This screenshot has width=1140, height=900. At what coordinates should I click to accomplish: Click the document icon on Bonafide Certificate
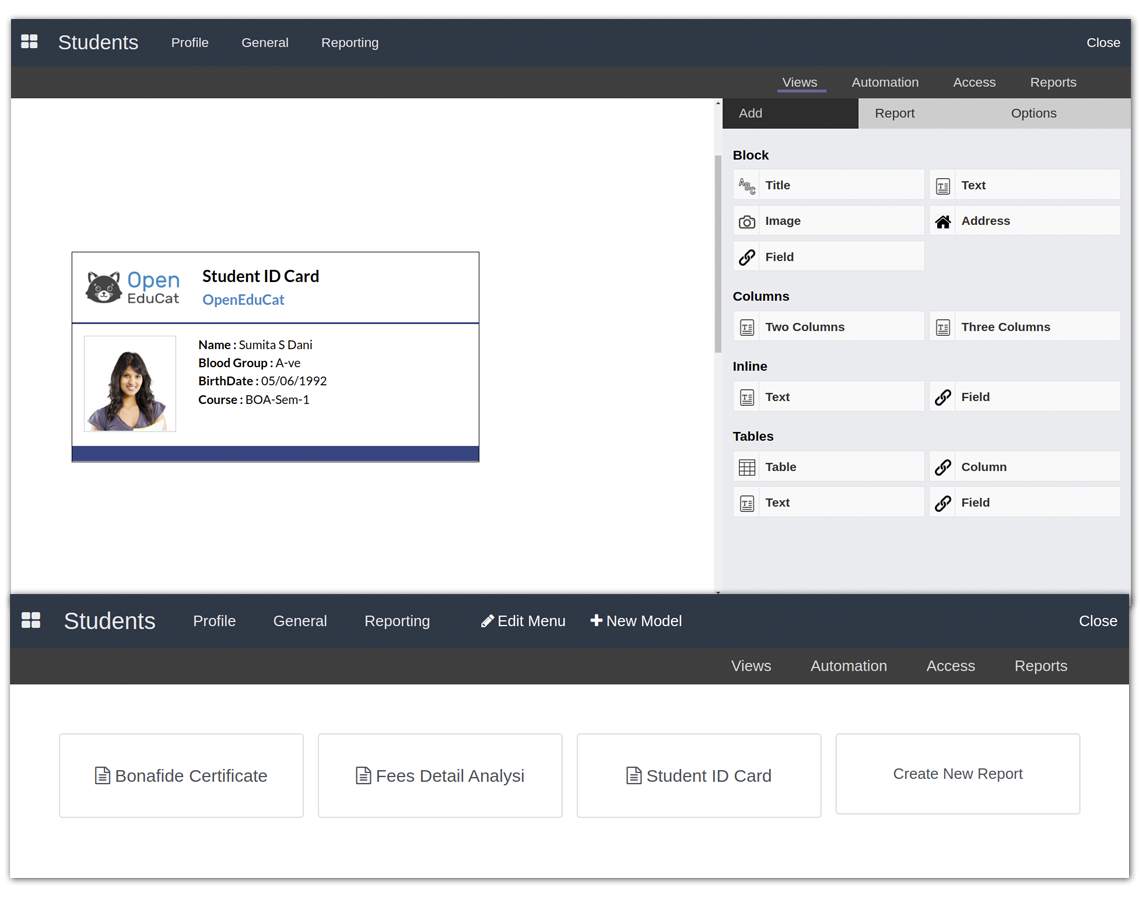(x=102, y=776)
